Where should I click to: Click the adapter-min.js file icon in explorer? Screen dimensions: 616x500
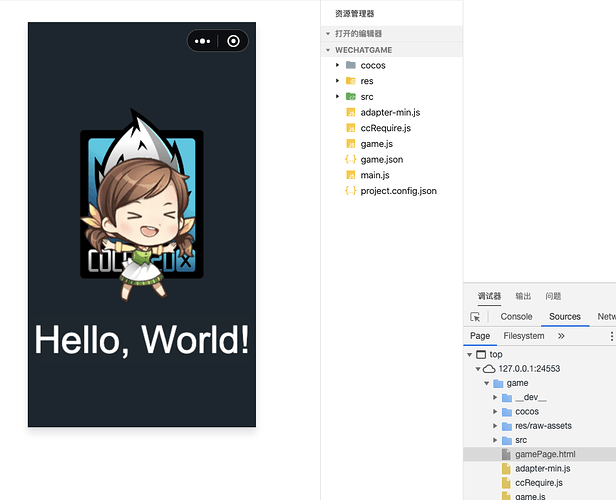click(351, 112)
